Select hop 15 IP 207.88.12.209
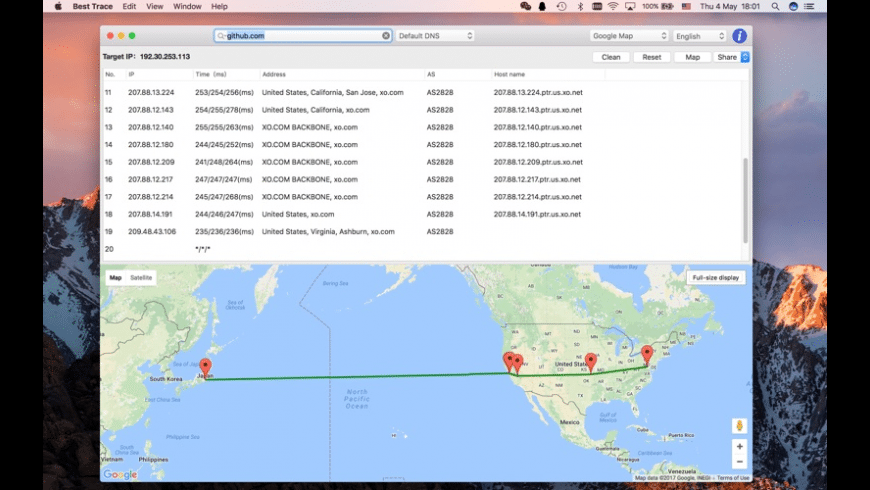Screen dimensions: 870x490 (x=421, y=162)
